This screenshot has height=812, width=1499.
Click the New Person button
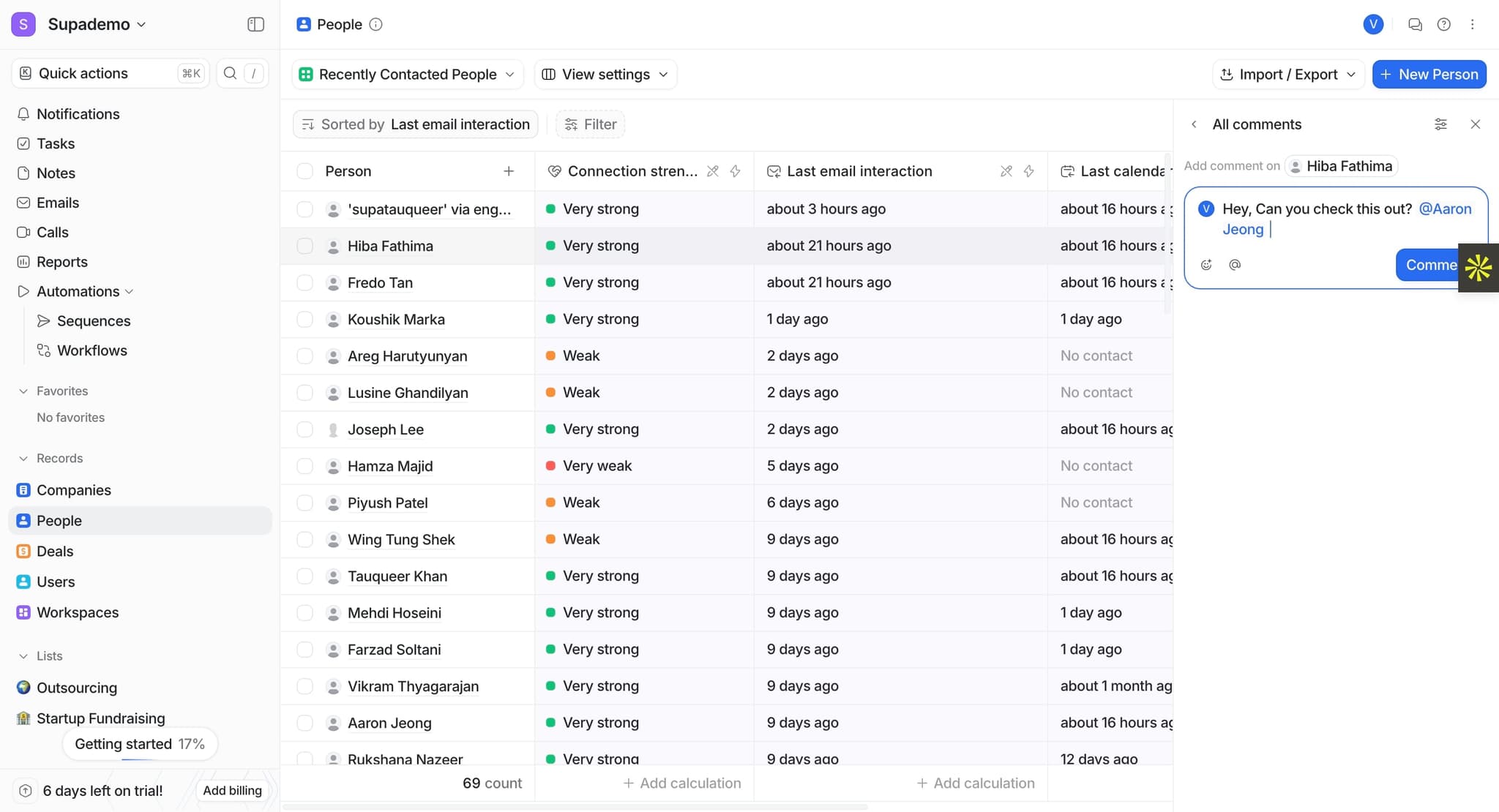pos(1429,75)
